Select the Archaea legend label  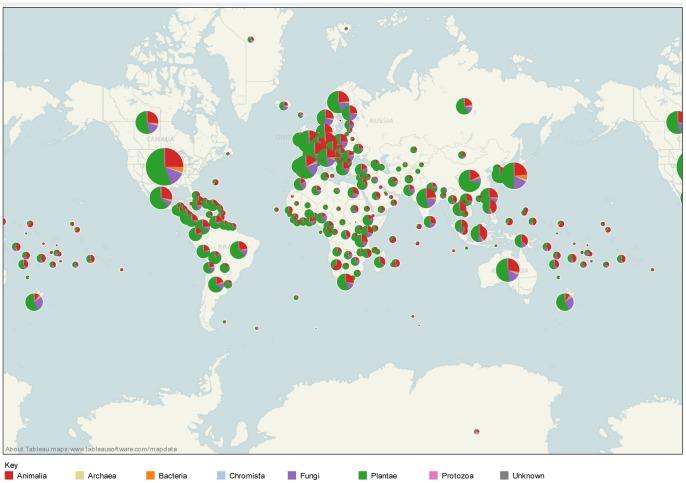point(101,475)
